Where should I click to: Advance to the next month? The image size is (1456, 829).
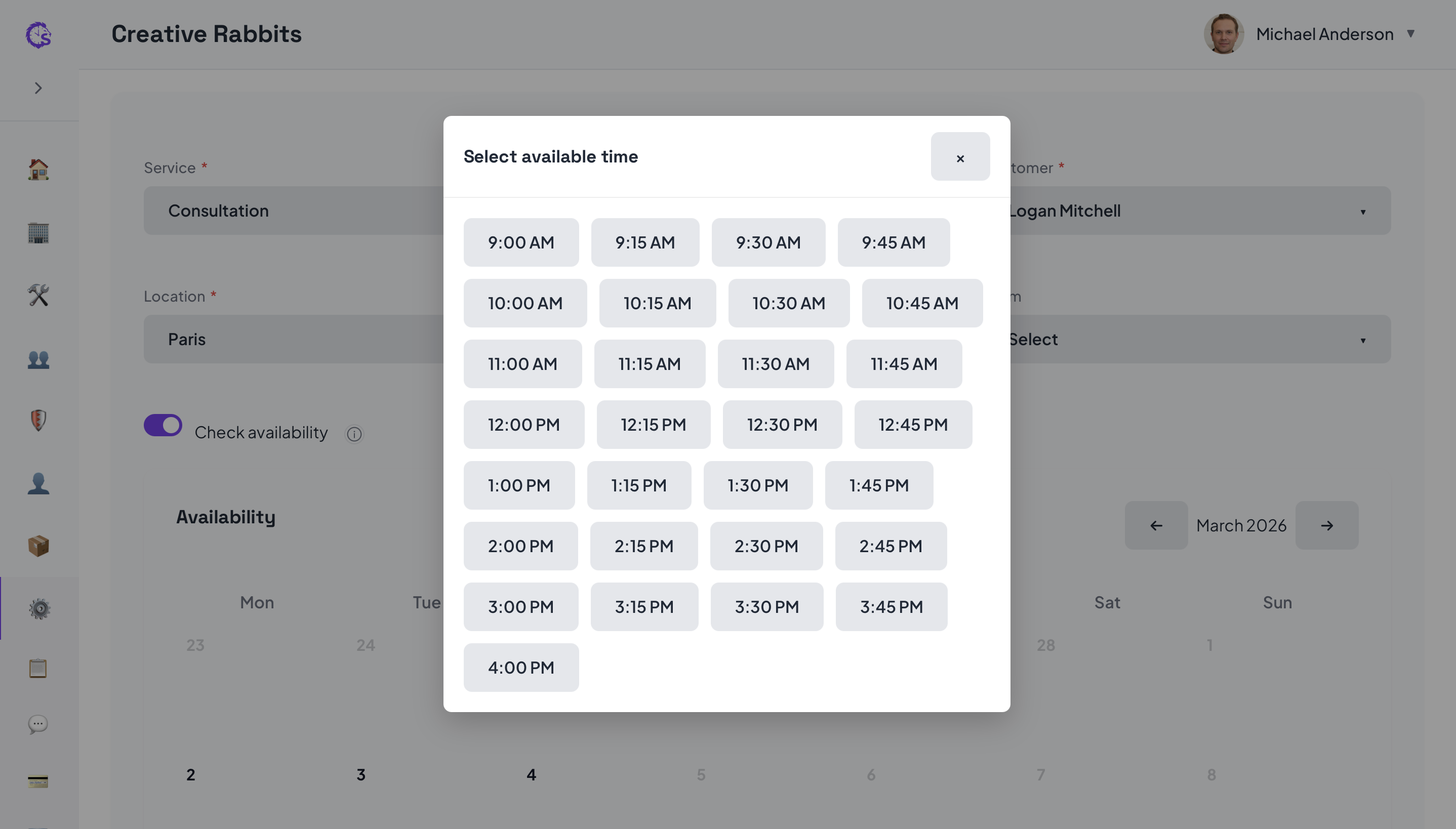[1326, 525]
